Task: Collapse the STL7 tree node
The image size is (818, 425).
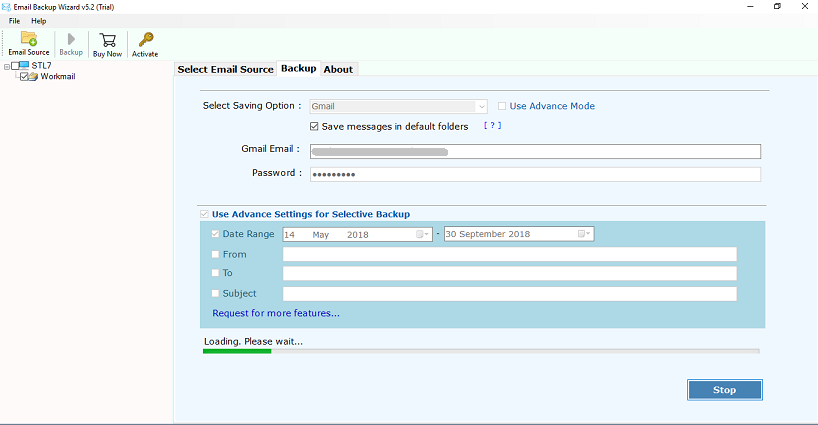Action: [7, 66]
